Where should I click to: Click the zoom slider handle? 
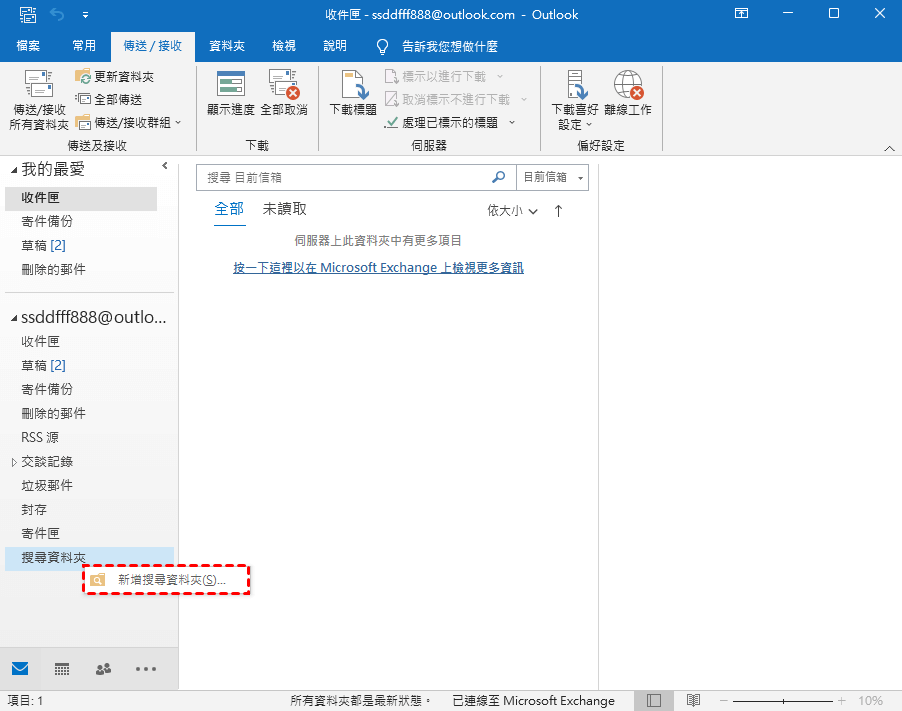coord(783,701)
